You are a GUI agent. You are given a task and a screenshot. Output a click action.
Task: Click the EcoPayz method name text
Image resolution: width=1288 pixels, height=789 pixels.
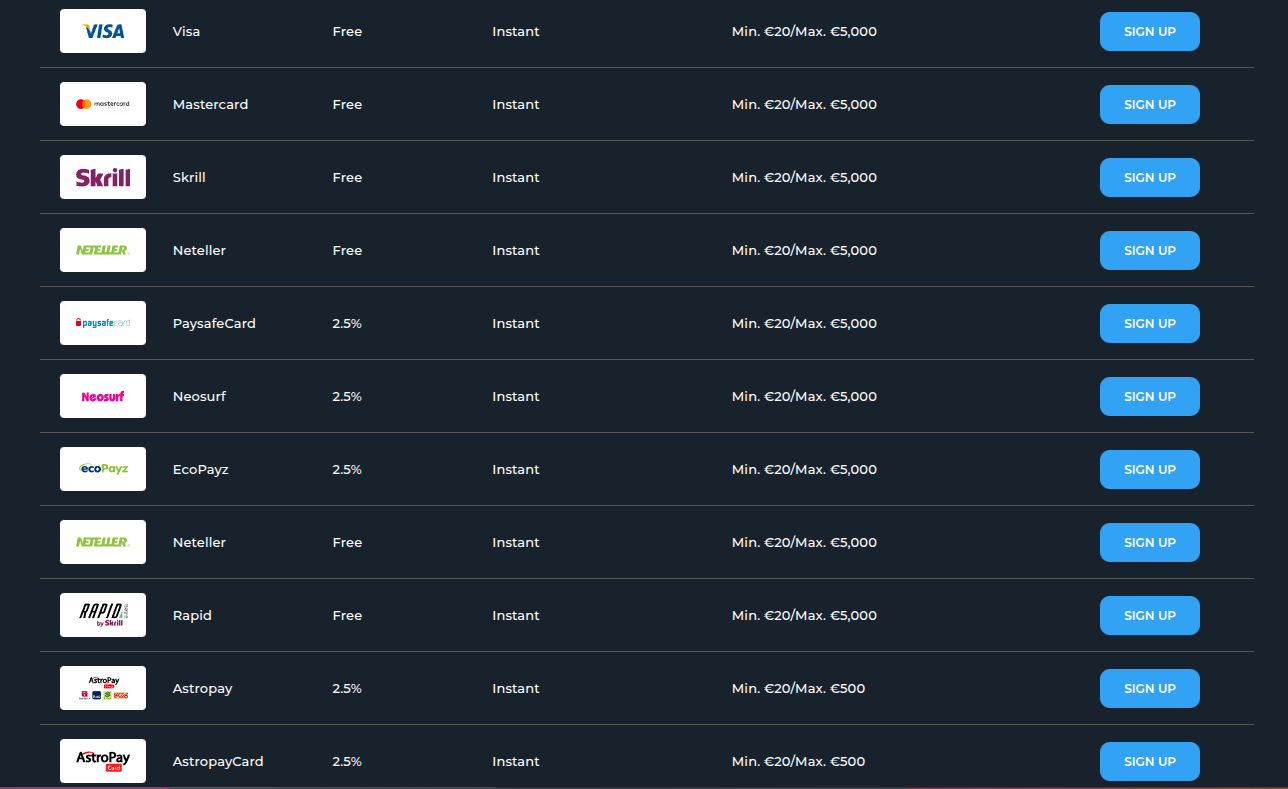(x=200, y=469)
